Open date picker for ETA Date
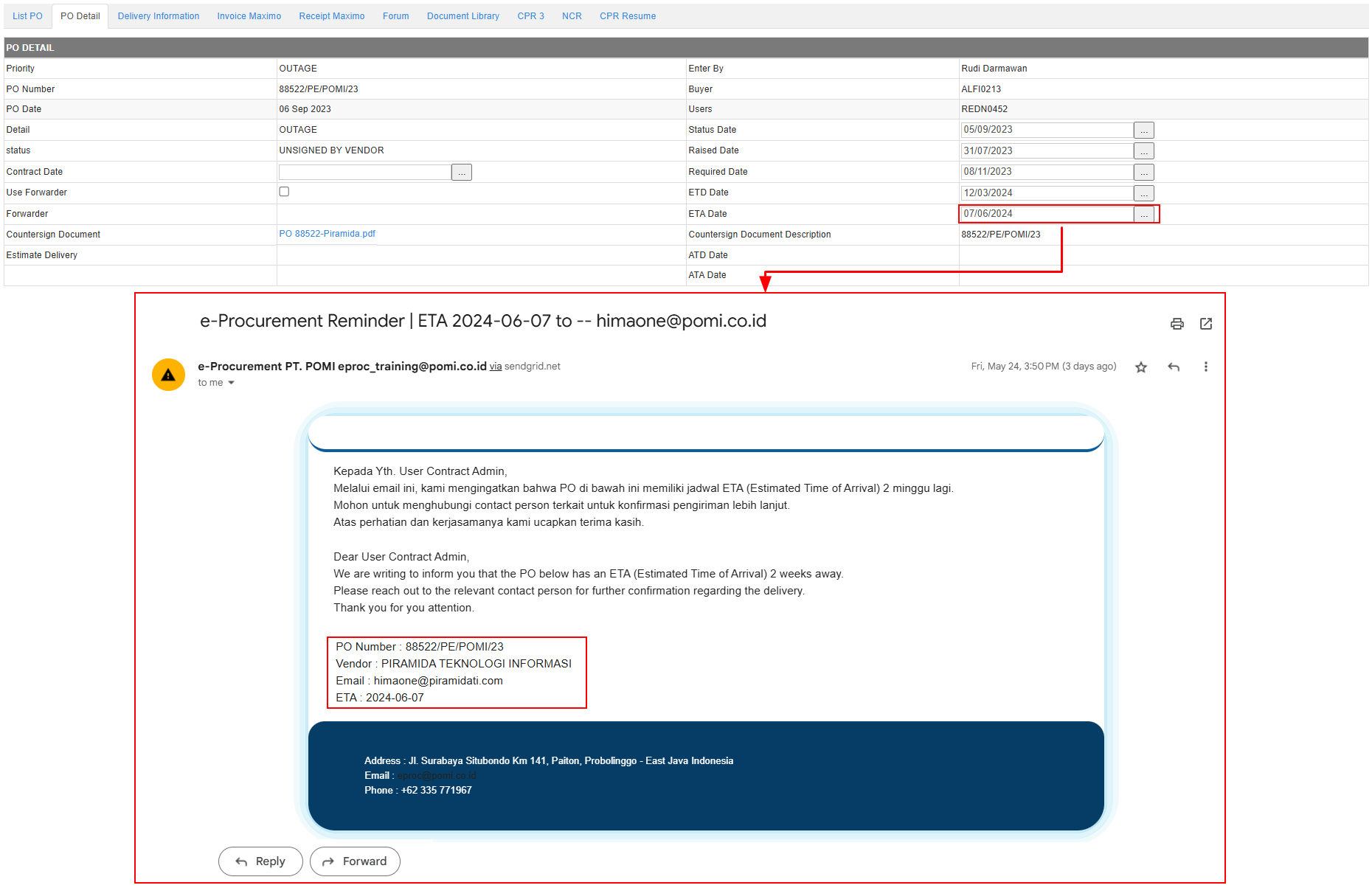The height and width of the screenshot is (888, 1372). pos(1143,214)
